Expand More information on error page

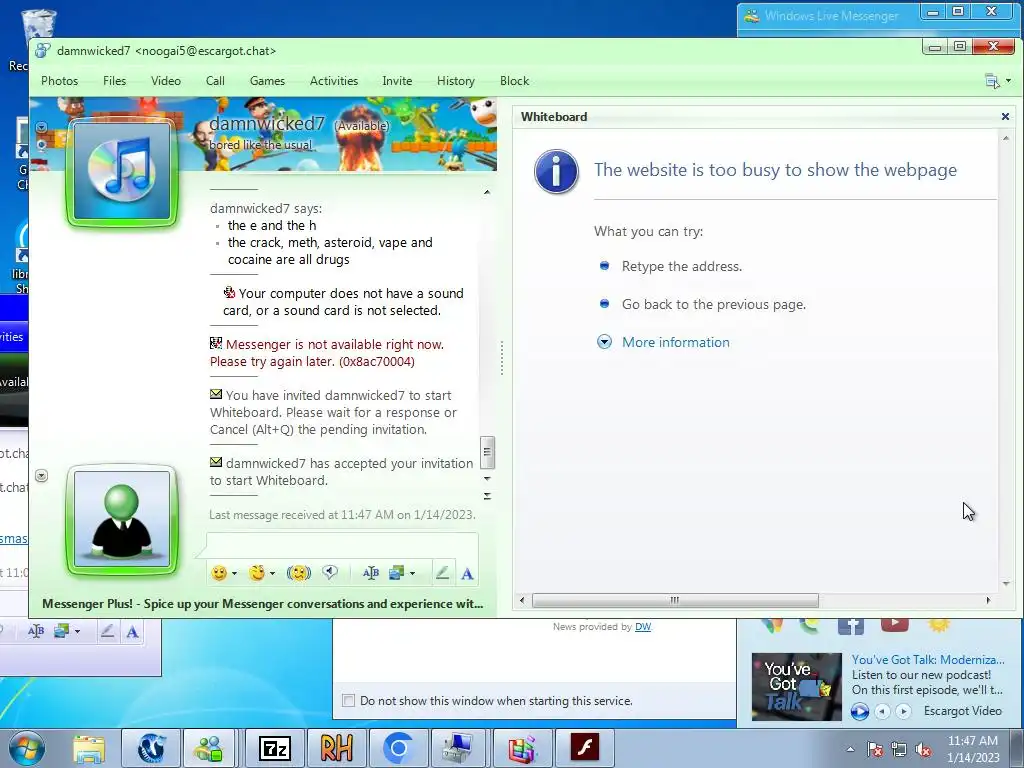pos(675,342)
